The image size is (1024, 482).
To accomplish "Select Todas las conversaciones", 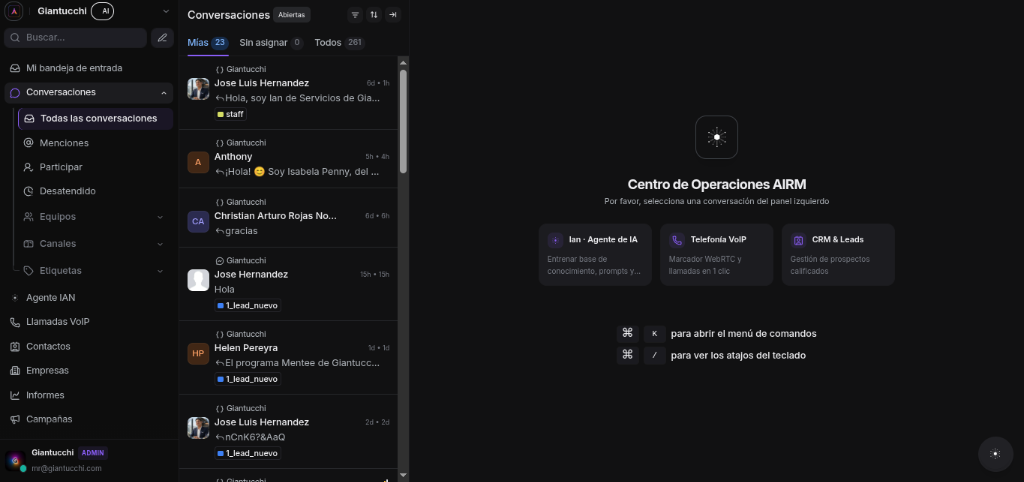I will [x=96, y=119].
